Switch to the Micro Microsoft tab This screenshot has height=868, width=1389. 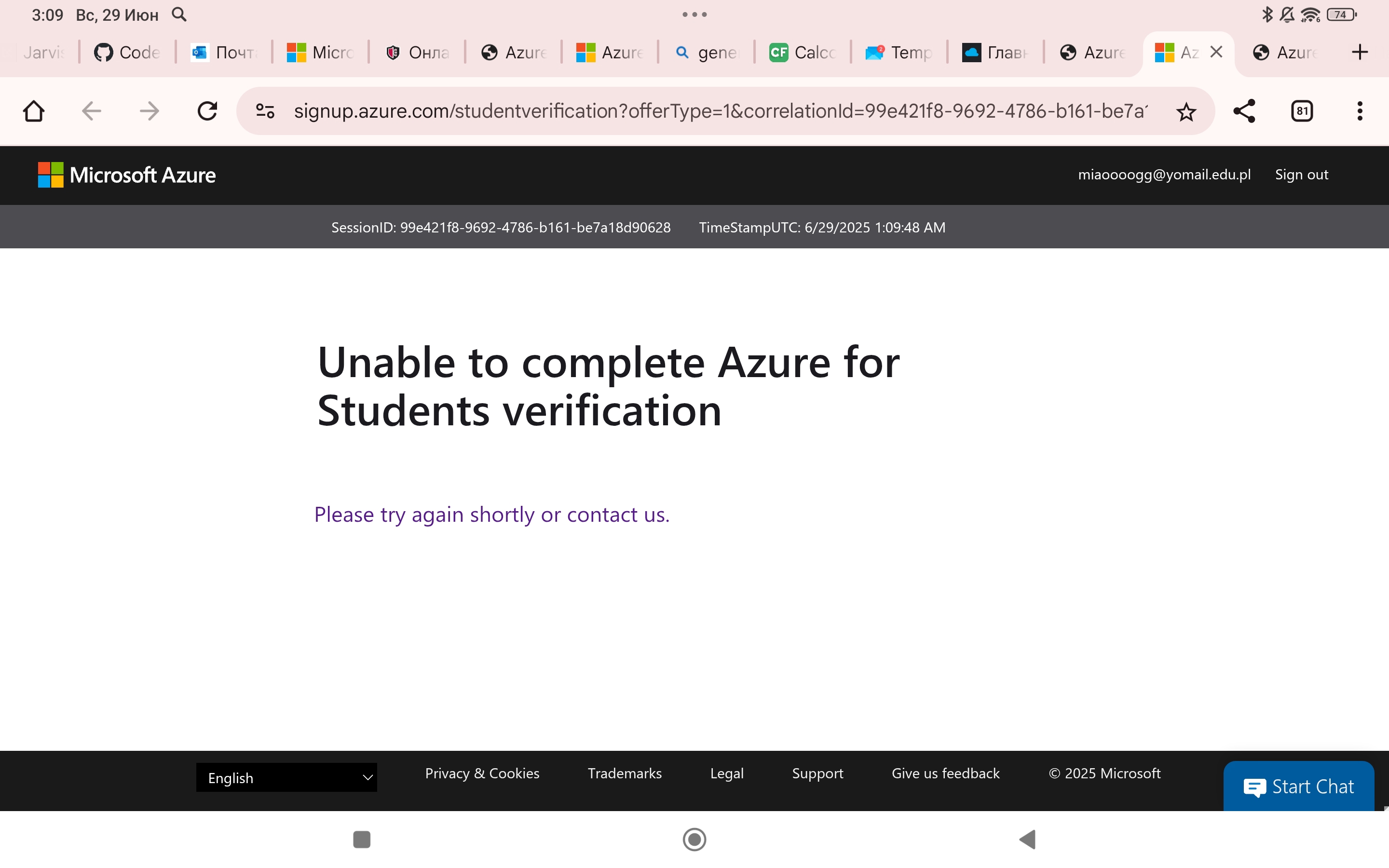320,52
